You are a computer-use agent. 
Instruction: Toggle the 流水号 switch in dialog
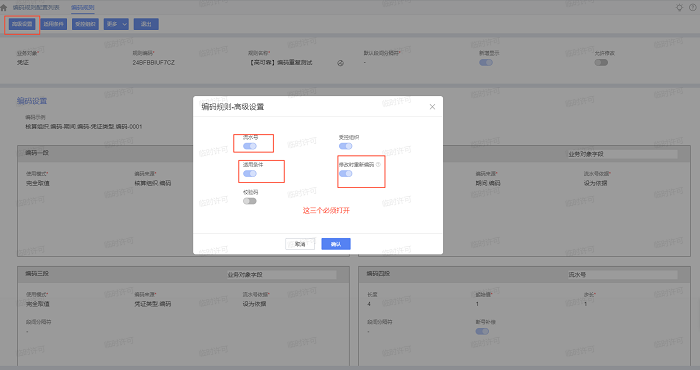point(250,146)
